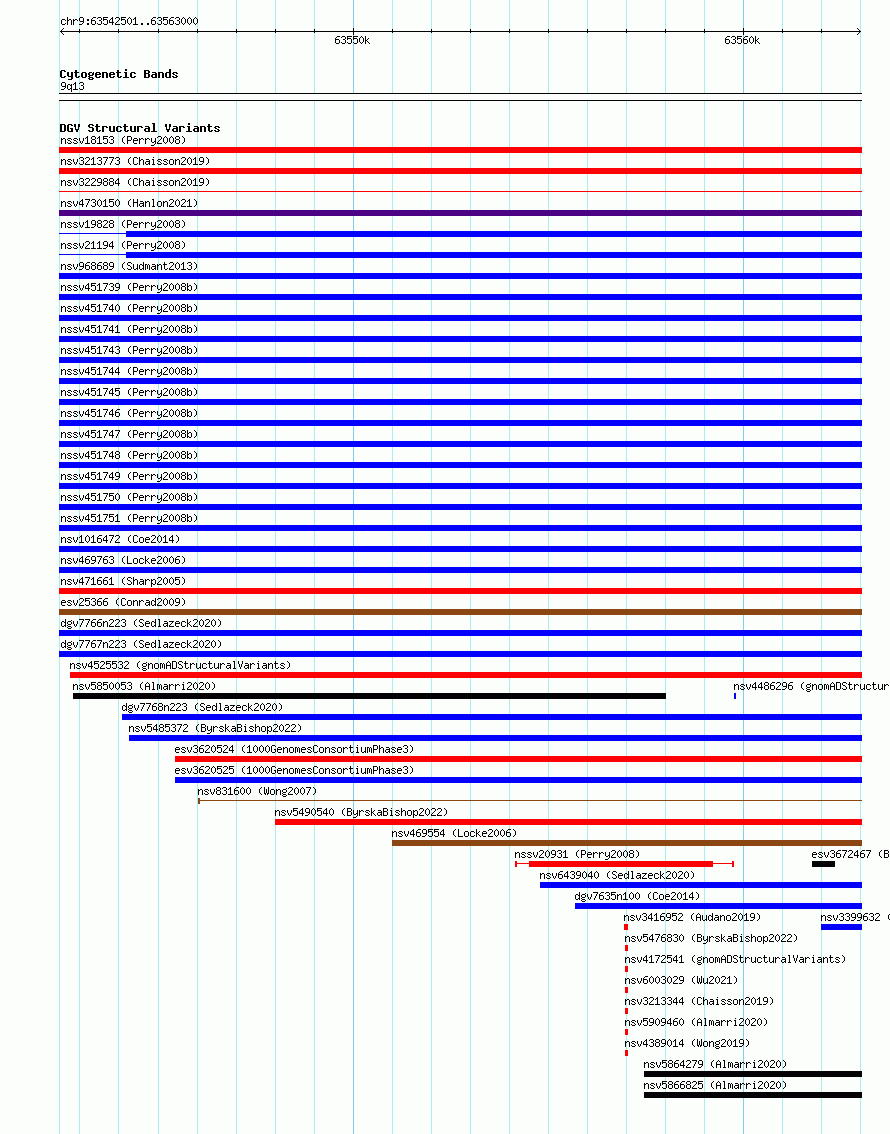The image size is (890, 1134).
Task: Click the blue nsv3399632 variant bar
Action: tap(842, 927)
